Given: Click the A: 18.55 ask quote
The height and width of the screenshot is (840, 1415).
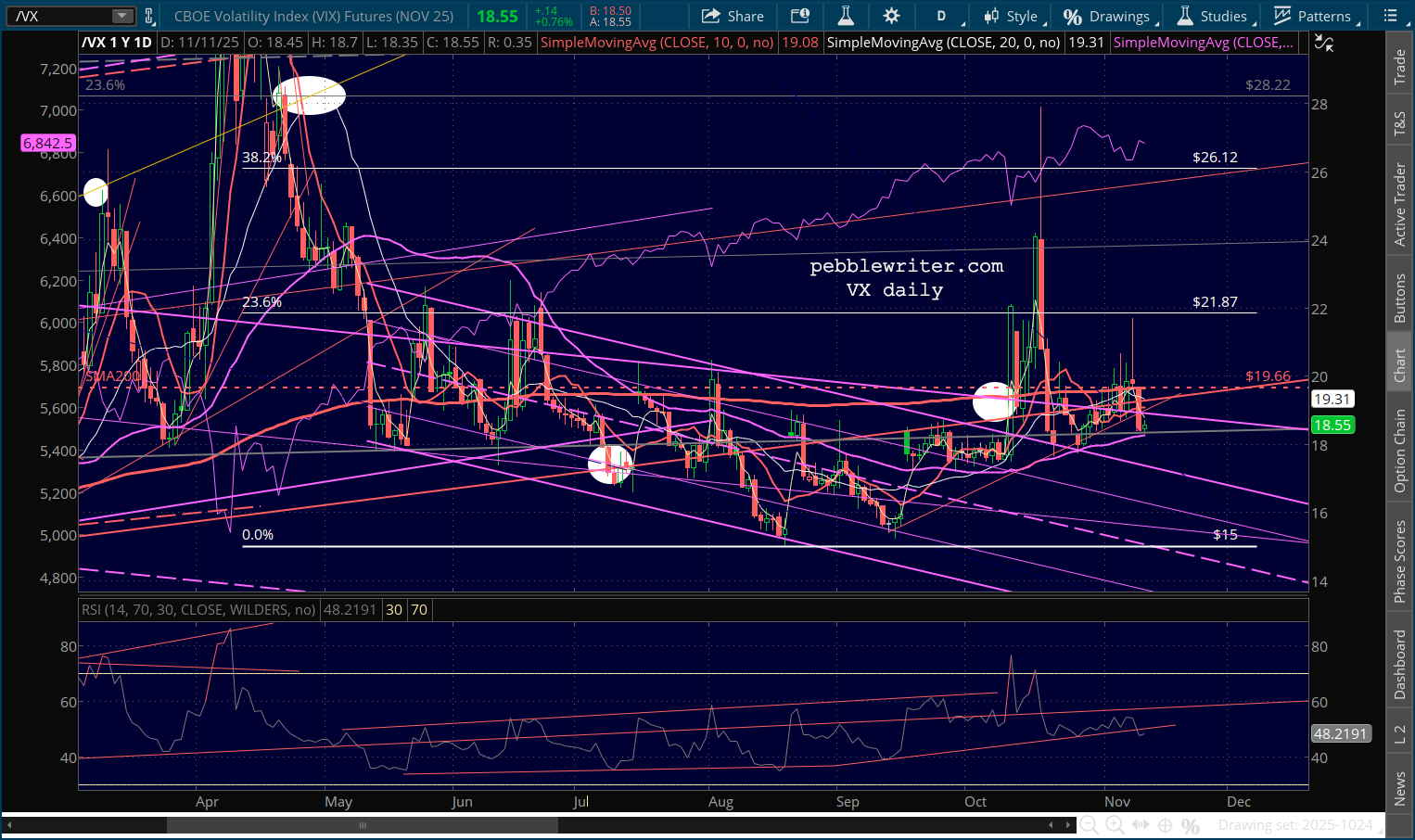Looking at the screenshot, I should pos(609,22).
